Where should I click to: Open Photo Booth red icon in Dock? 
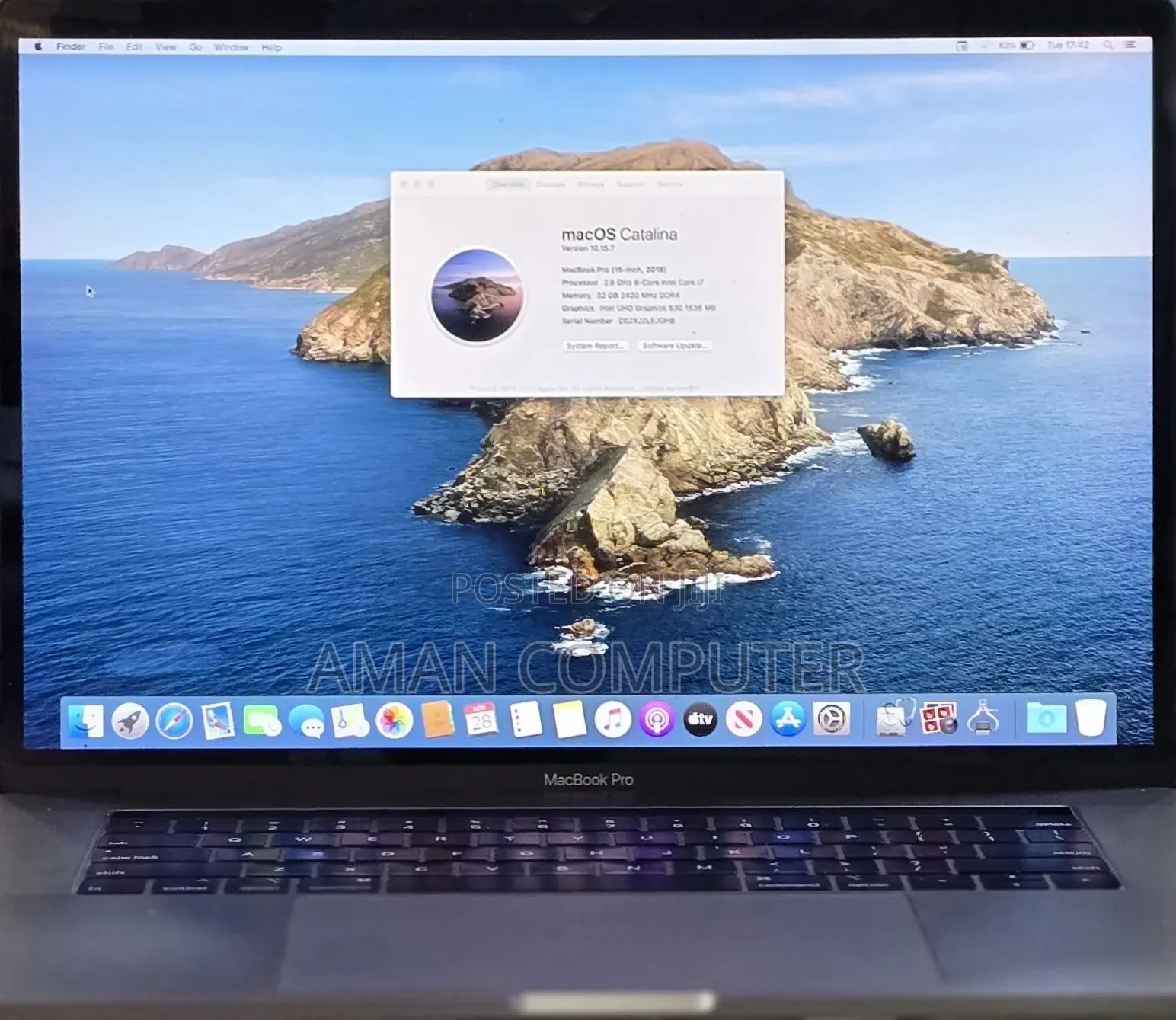tap(938, 719)
